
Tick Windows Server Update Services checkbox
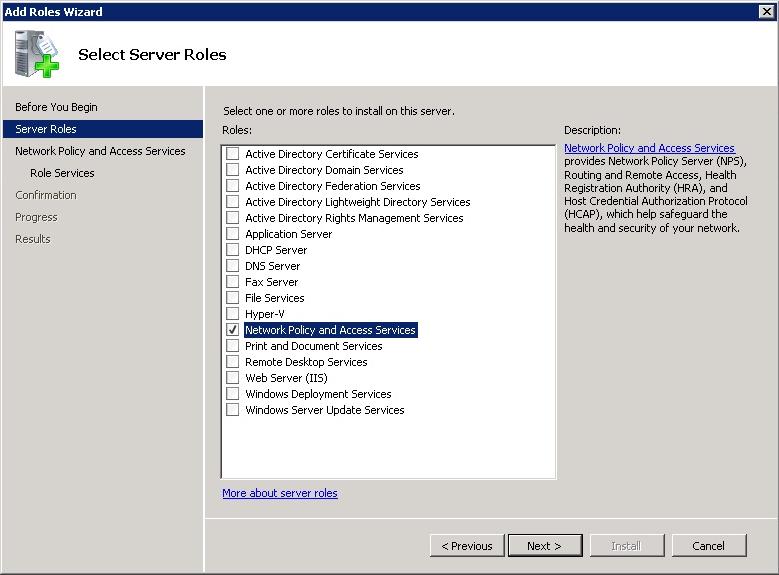(x=233, y=410)
